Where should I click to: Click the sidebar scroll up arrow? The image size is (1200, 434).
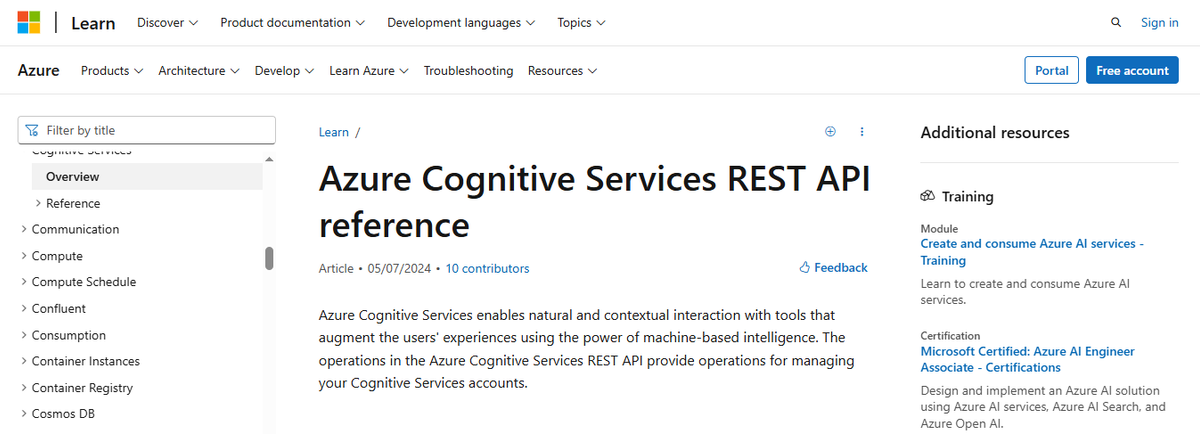pos(269,159)
